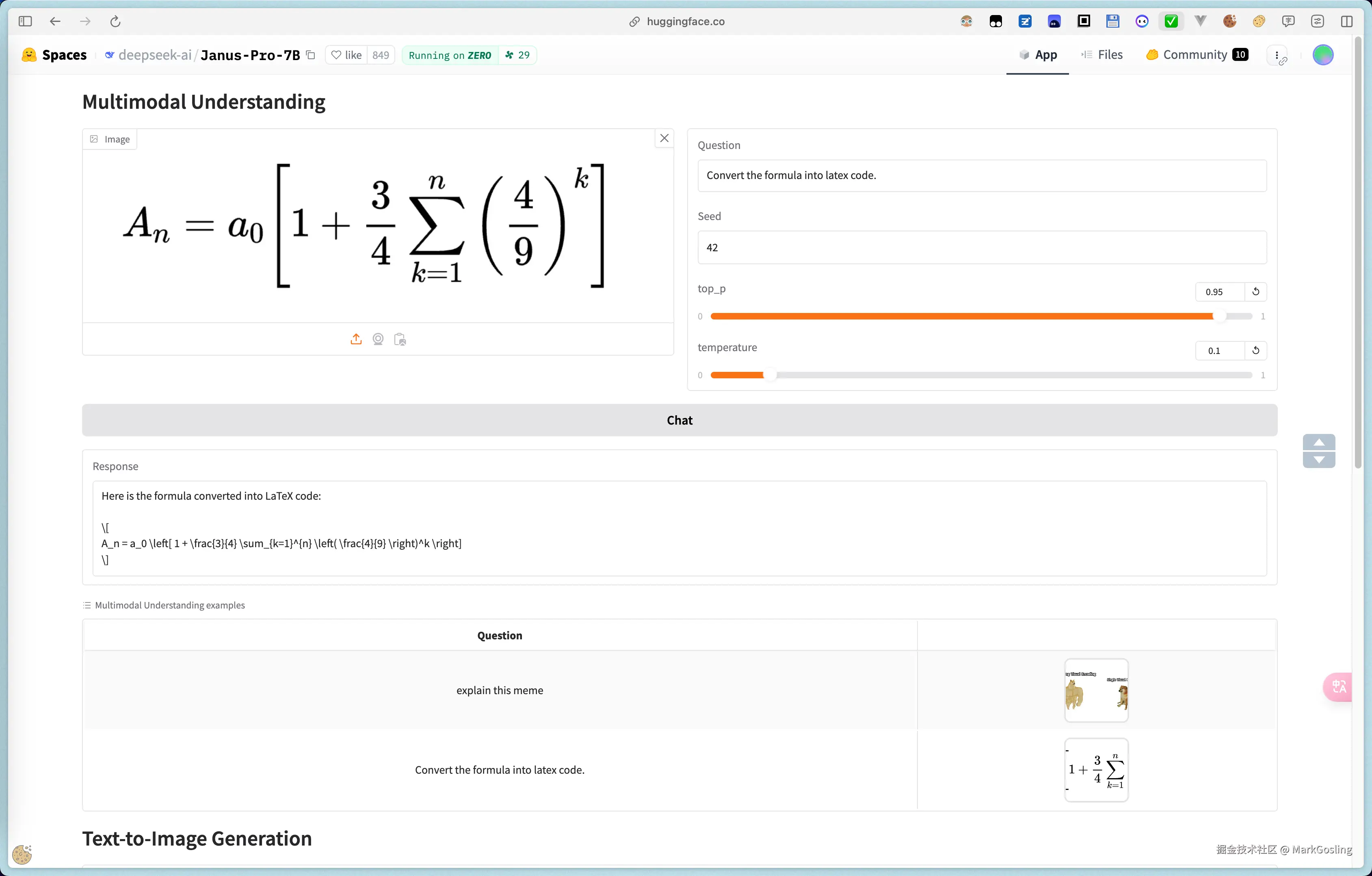Remove the uploaded formula image
The height and width of the screenshot is (876, 1372).
664,138
